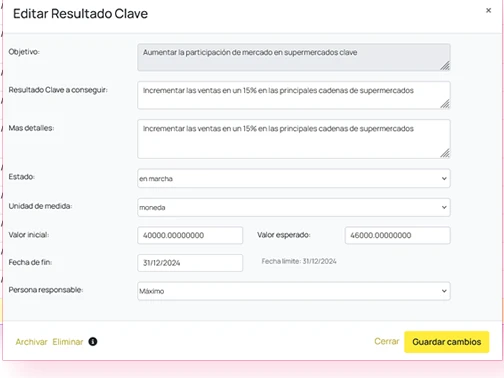
Task: Click the Eliminar link
Action: [68, 342]
